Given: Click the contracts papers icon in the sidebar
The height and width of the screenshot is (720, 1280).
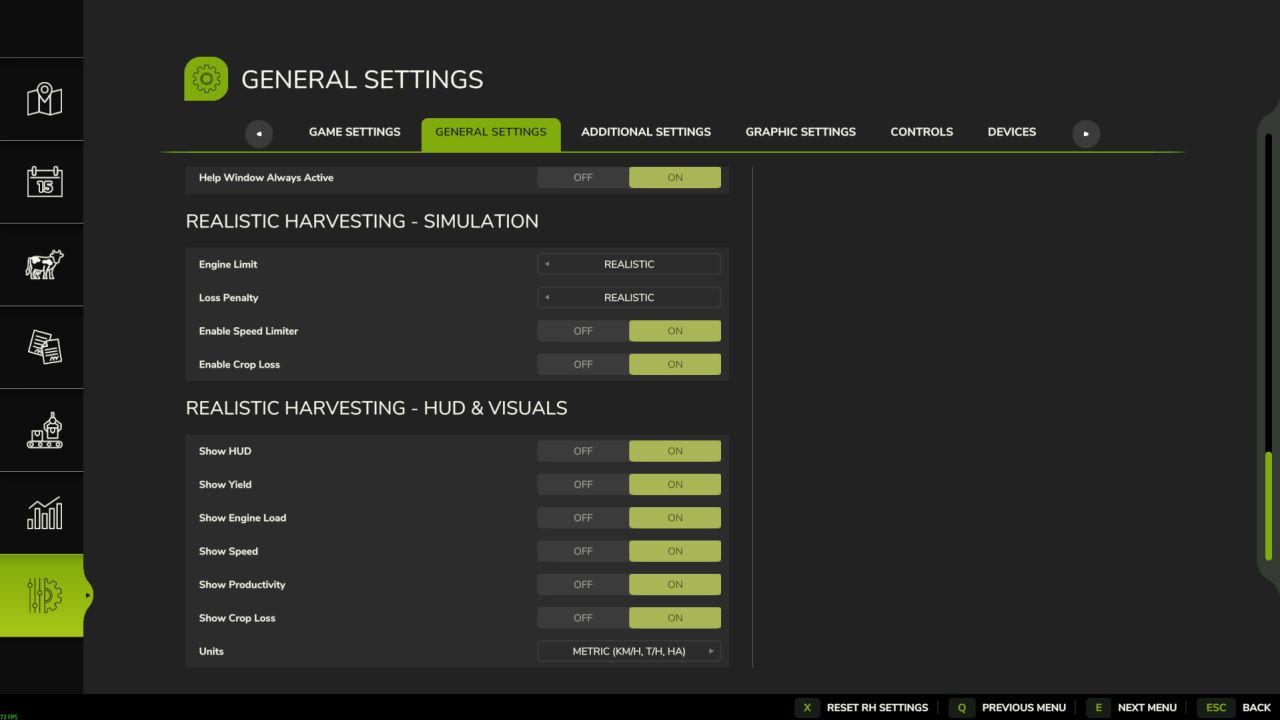Looking at the screenshot, I should tap(42, 347).
